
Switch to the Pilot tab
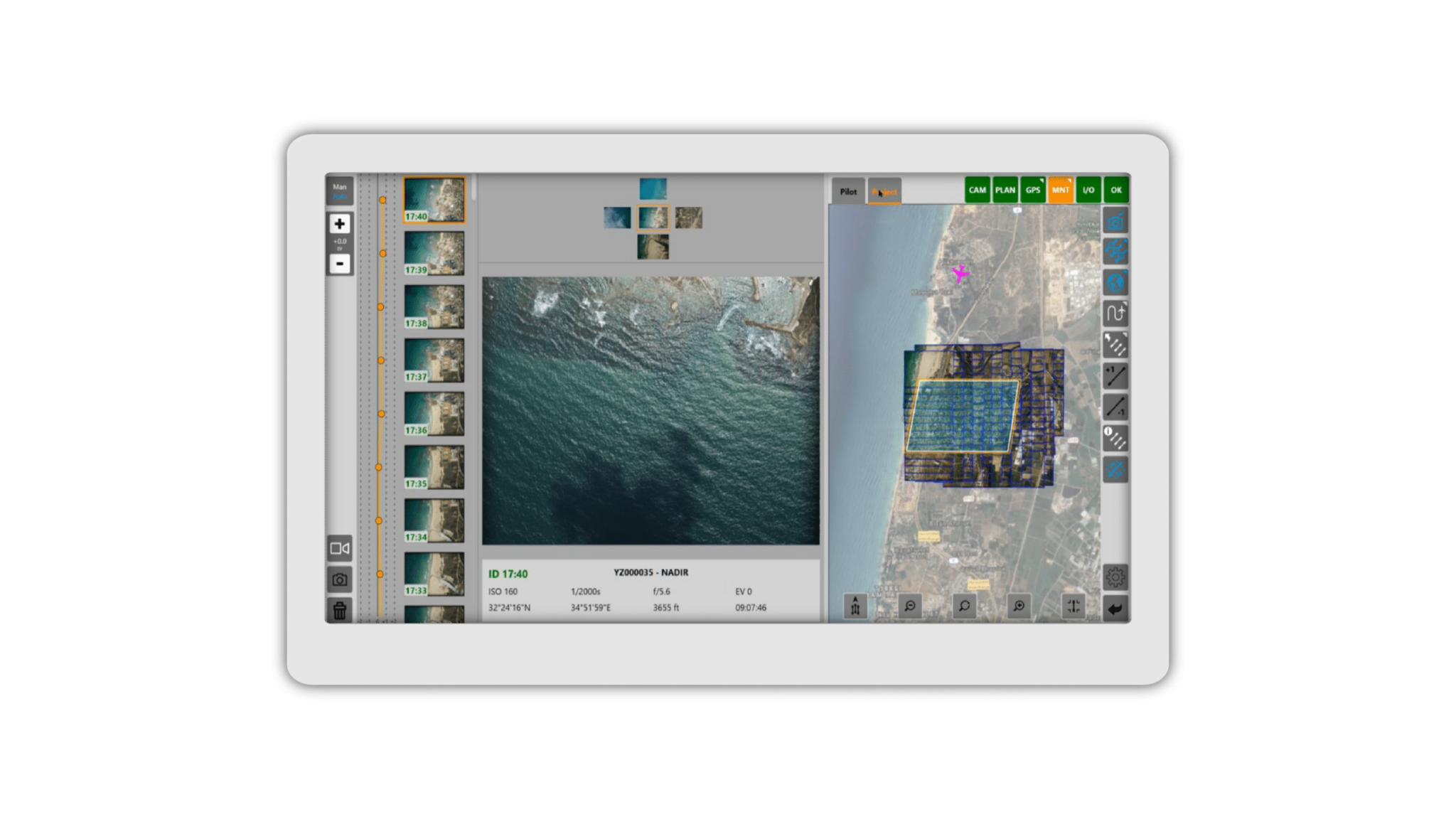(847, 191)
